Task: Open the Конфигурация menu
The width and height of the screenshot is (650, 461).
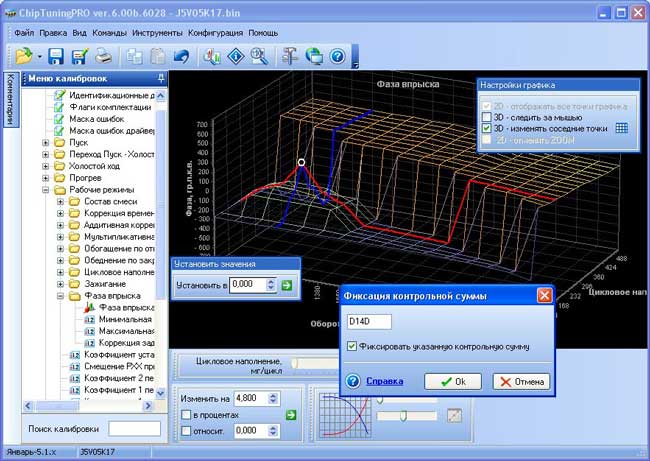Action: coord(215,33)
